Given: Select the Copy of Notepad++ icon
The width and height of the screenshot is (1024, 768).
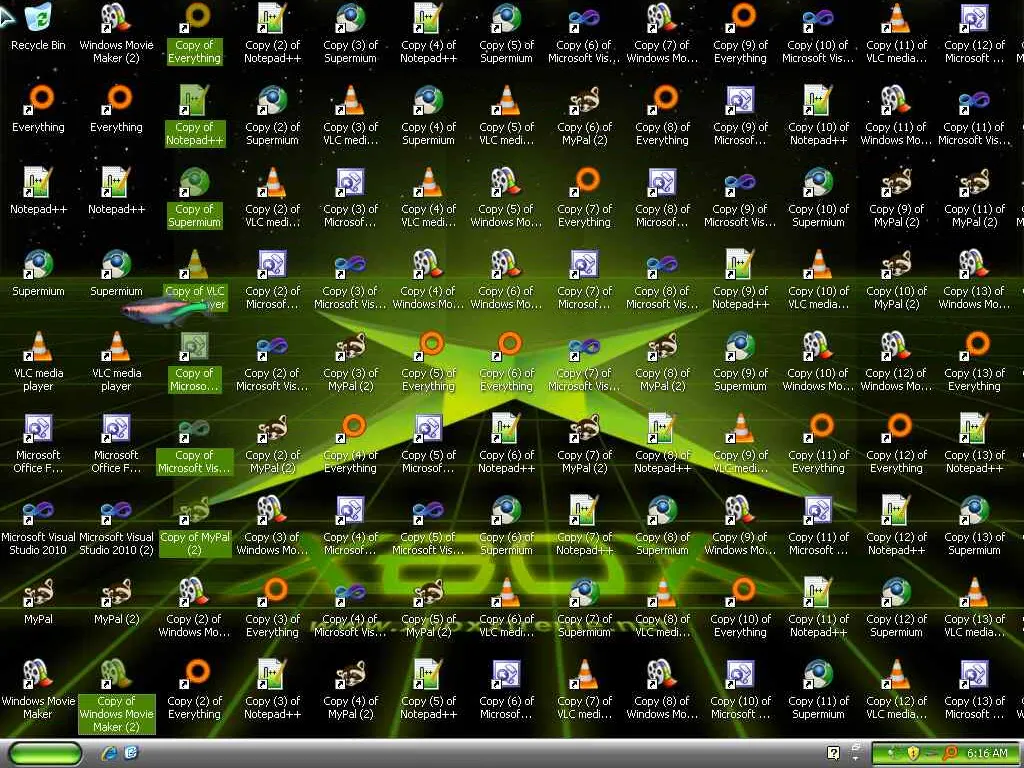Looking at the screenshot, I should 195,115.
